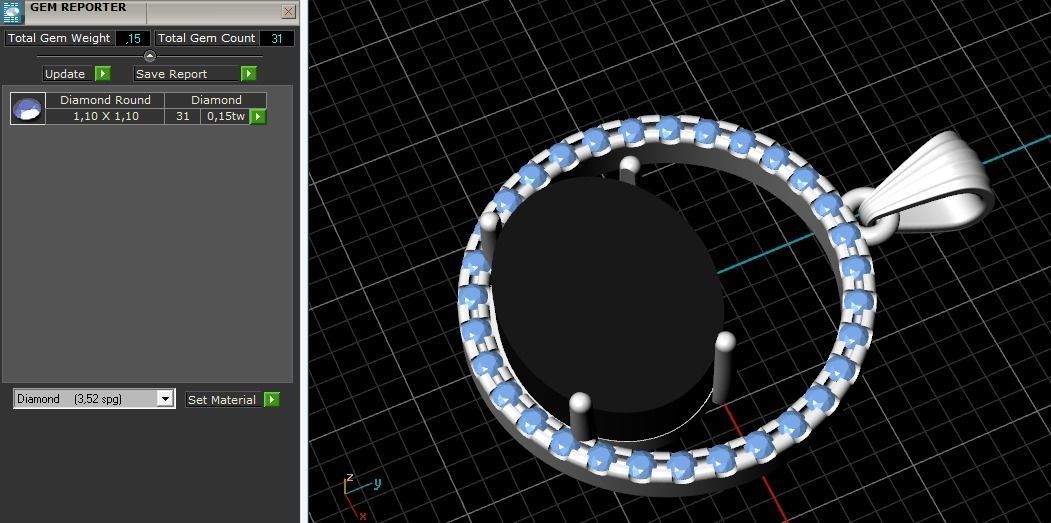Click the green arrow next to Set Material
This screenshot has height=523, width=1051.
pyautogui.click(x=271, y=400)
